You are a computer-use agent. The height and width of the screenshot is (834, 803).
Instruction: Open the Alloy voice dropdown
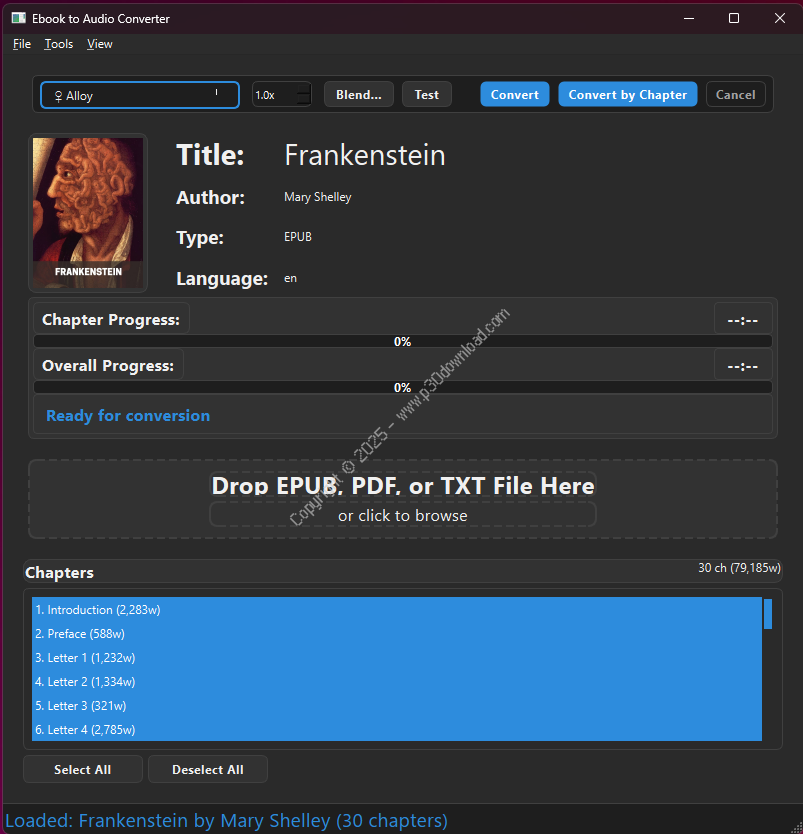(139, 95)
